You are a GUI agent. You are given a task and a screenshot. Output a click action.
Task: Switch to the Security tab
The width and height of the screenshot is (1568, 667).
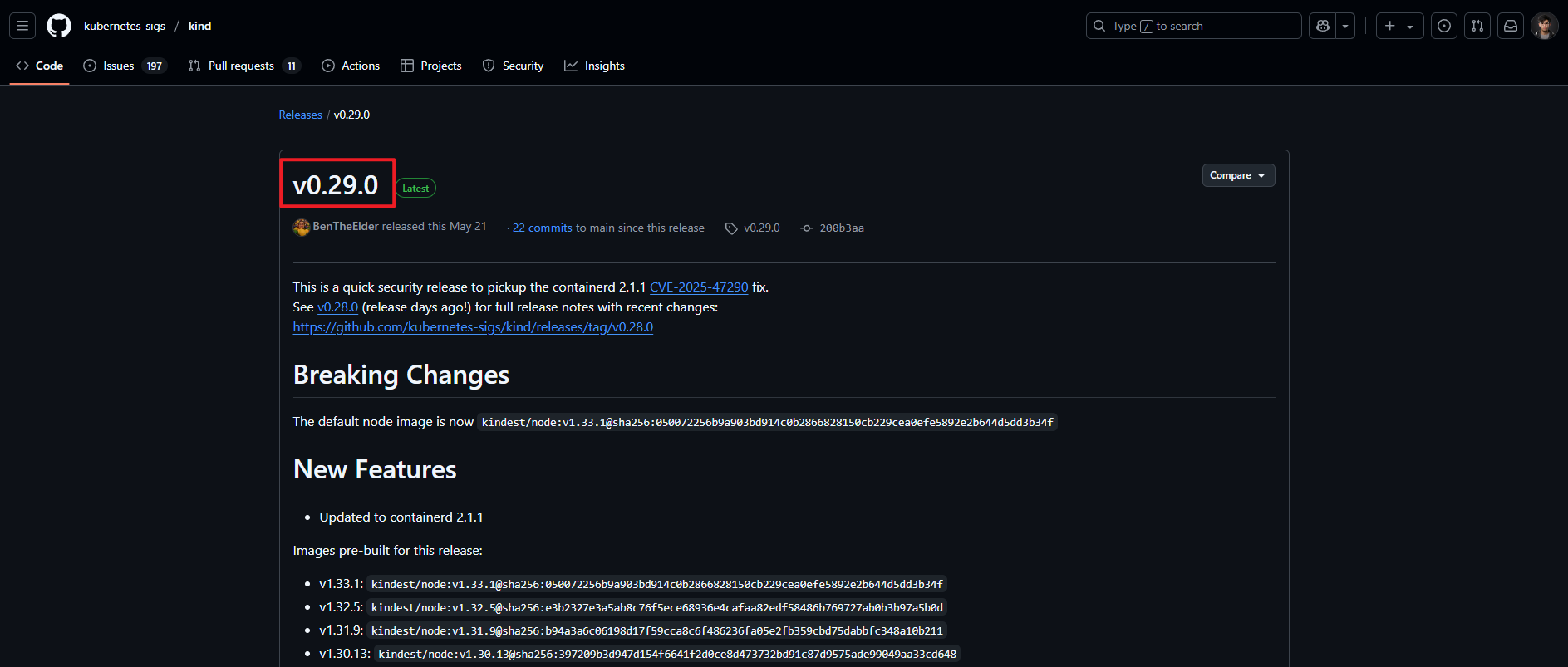pyautogui.click(x=513, y=66)
